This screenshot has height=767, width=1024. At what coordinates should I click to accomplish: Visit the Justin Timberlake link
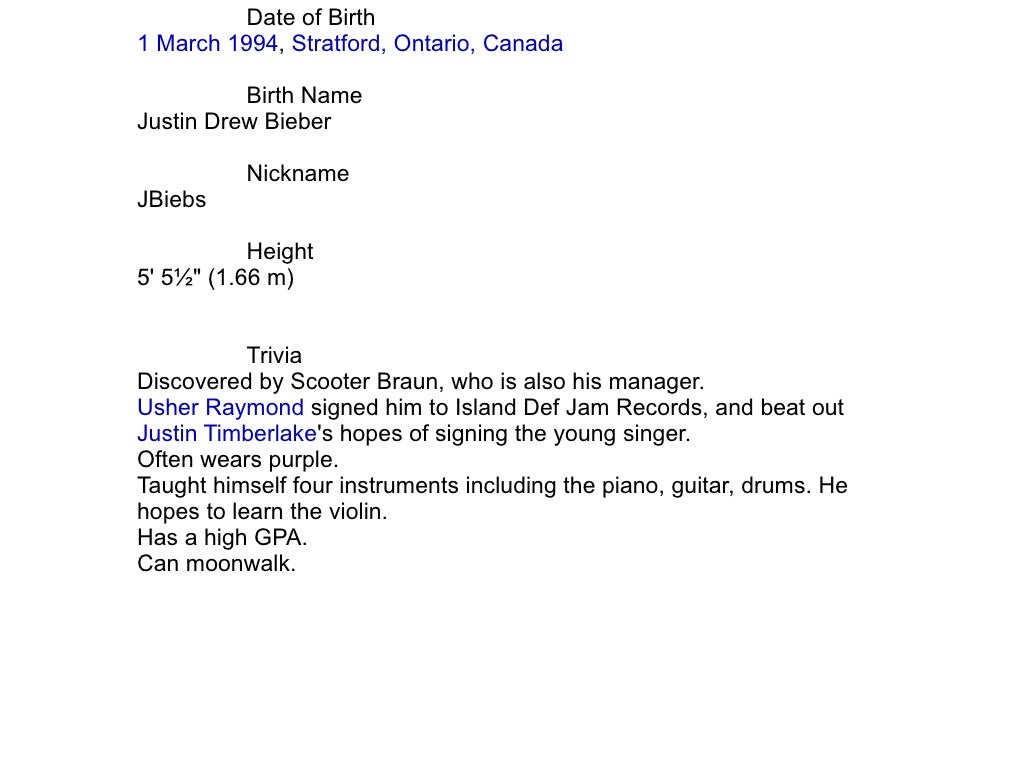point(227,433)
